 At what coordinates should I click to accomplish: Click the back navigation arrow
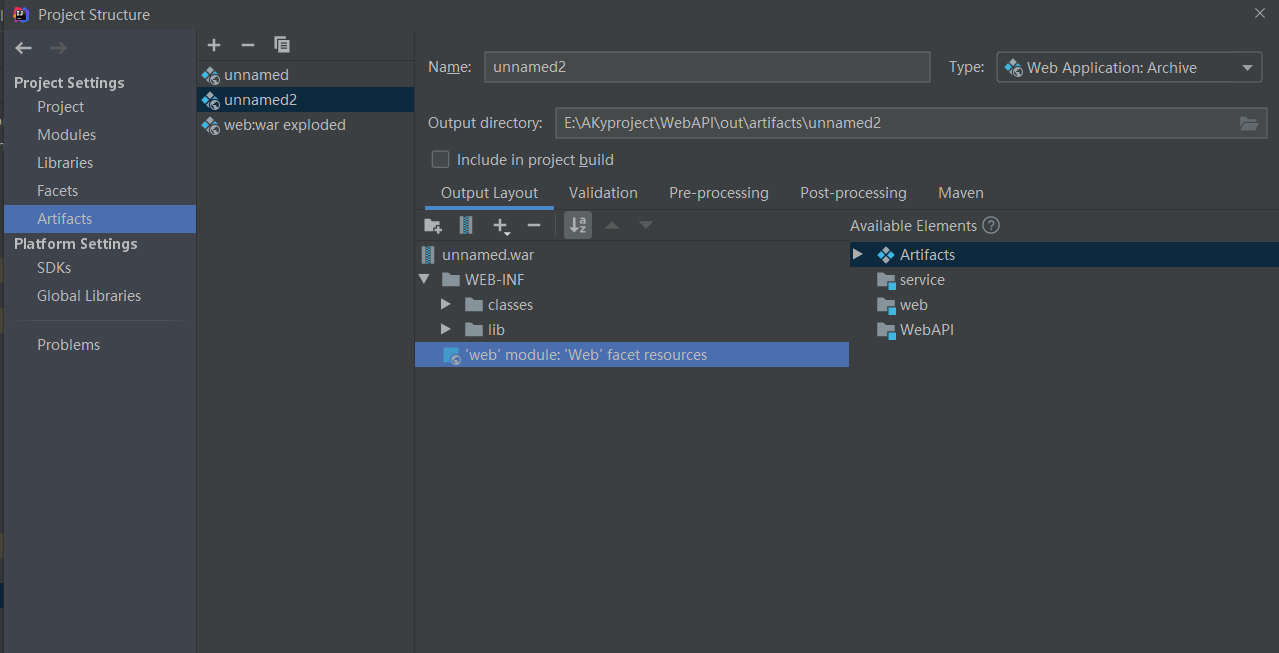point(24,48)
